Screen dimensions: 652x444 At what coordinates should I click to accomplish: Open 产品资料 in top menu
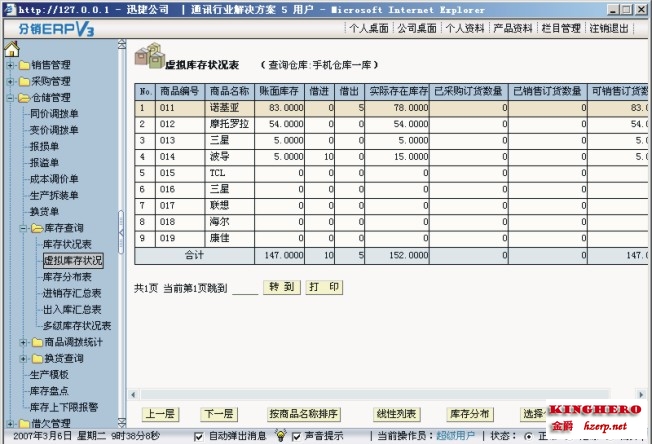click(513, 28)
